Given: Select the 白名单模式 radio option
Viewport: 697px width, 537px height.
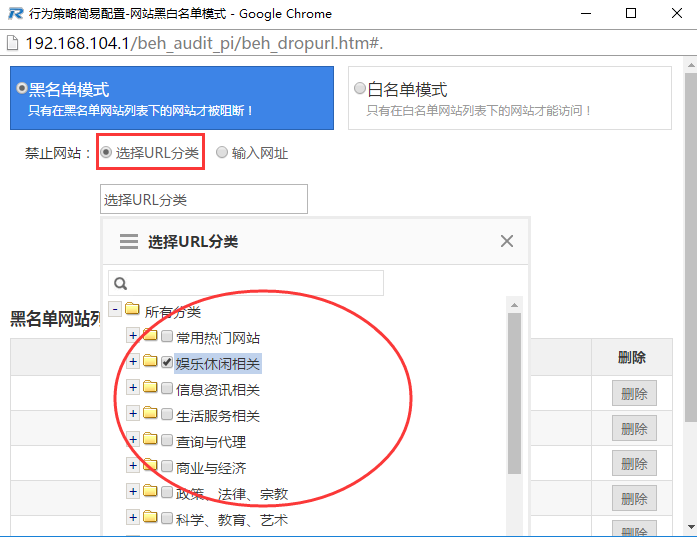Looking at the screenshot, I should click(360, 88).
